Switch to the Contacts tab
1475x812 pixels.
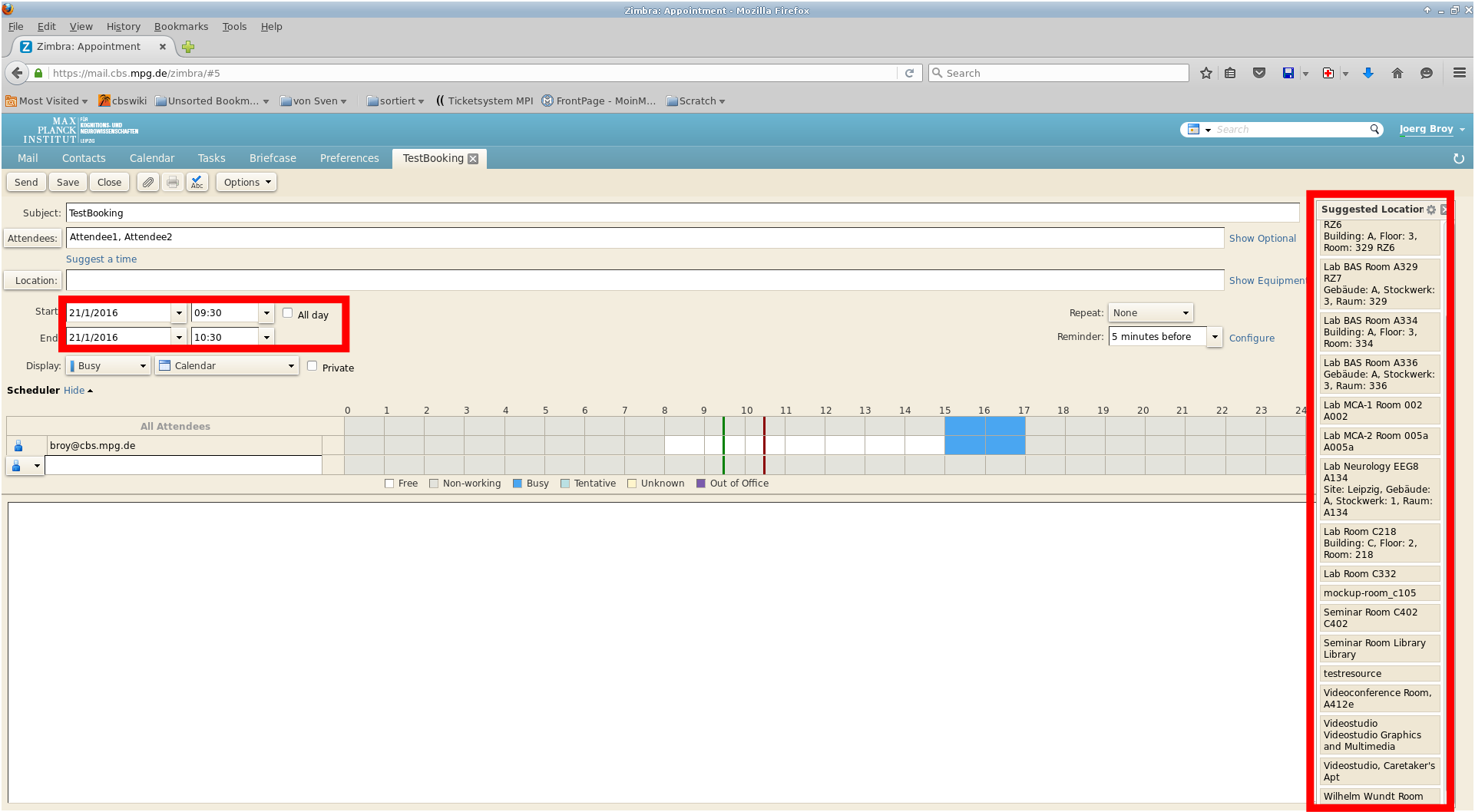tap(84, 159)
